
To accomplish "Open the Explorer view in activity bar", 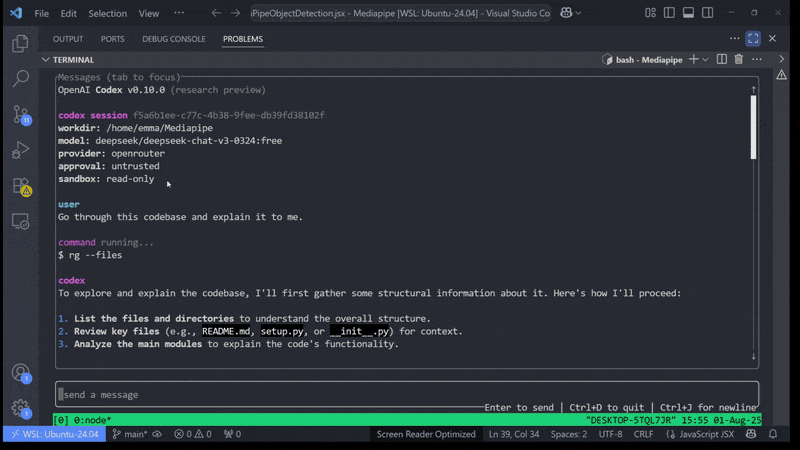I will pyautogui.click(x=20, y=43).
